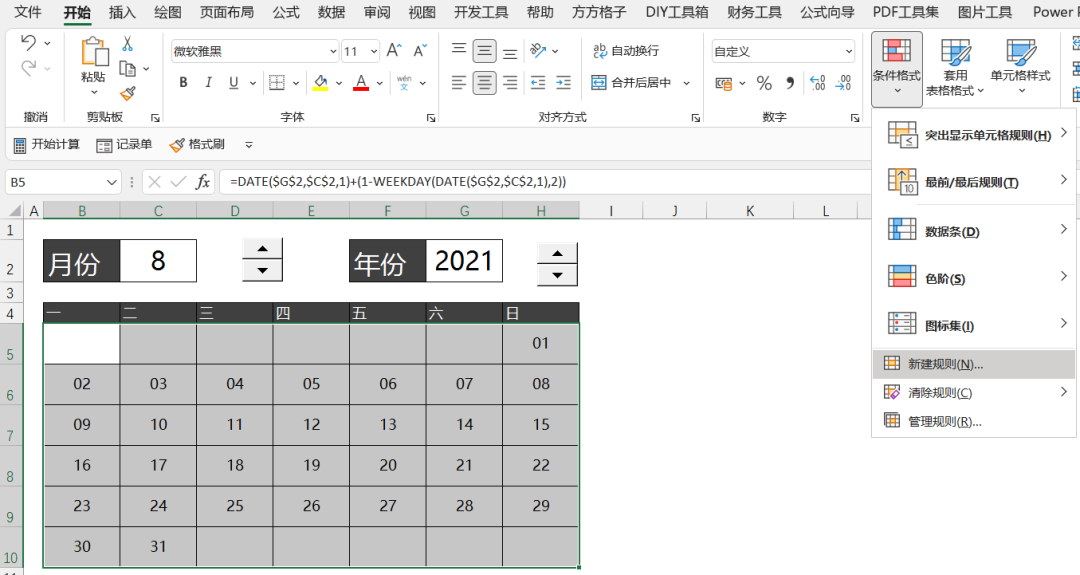
Task: Click the accounting currency format icon
Action: click(x=724, y=83)
